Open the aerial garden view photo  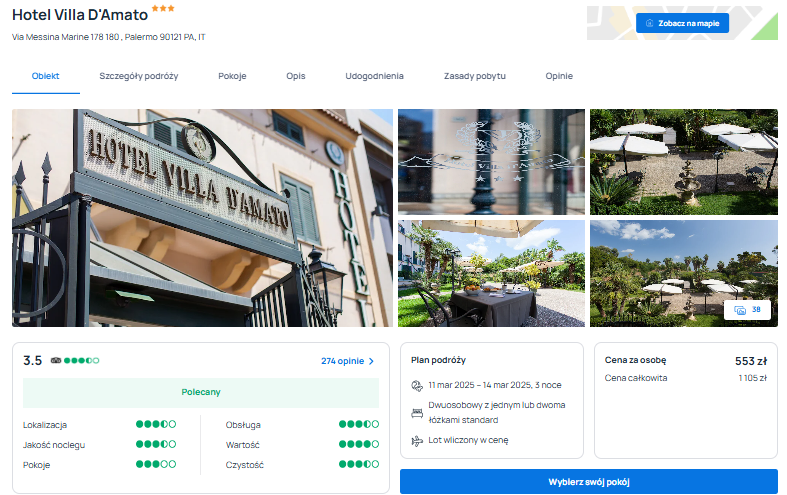pos(684,274)
